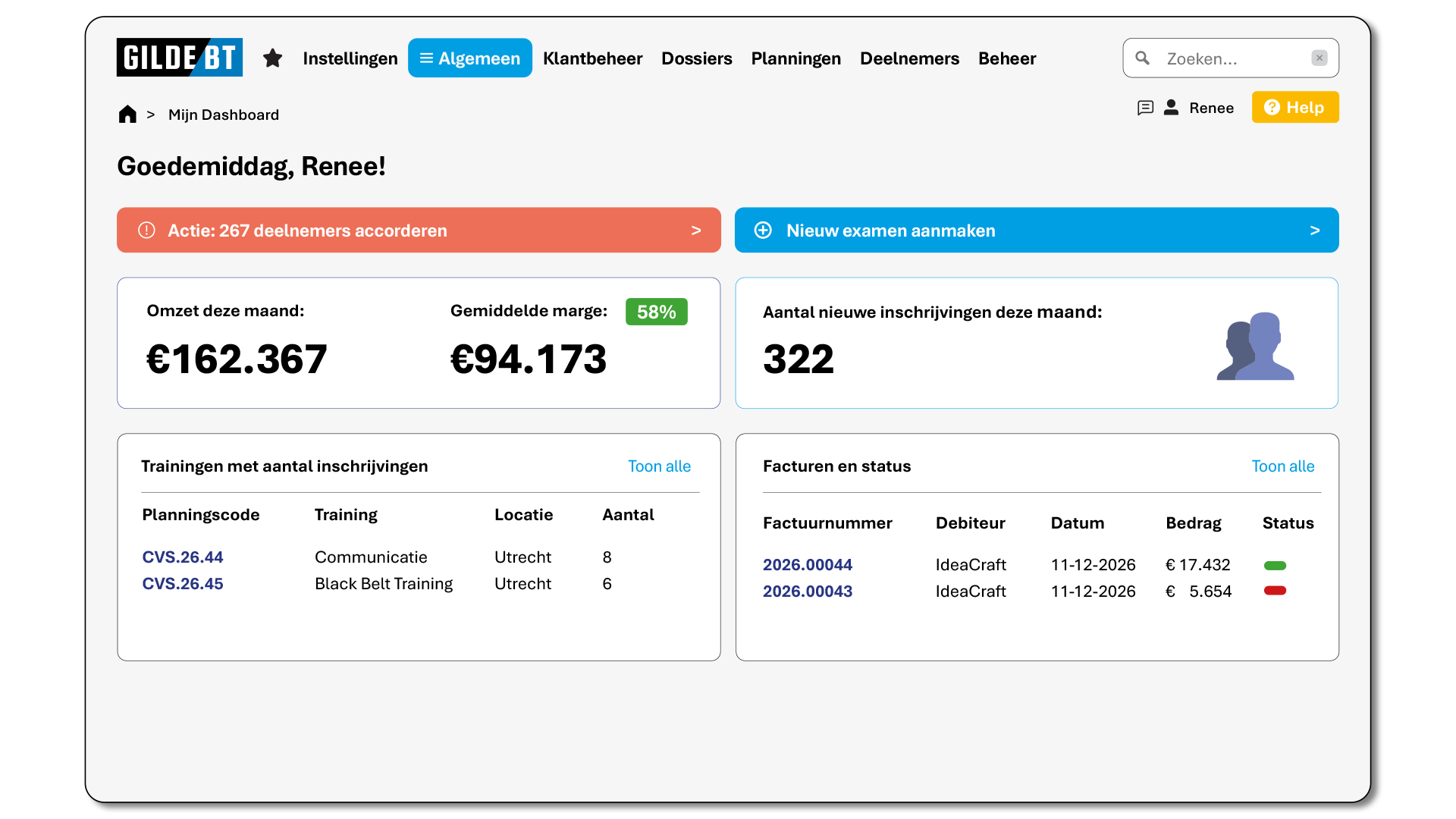Click the Mijn Dashboard breadcrumb

[x=224, y=115]
